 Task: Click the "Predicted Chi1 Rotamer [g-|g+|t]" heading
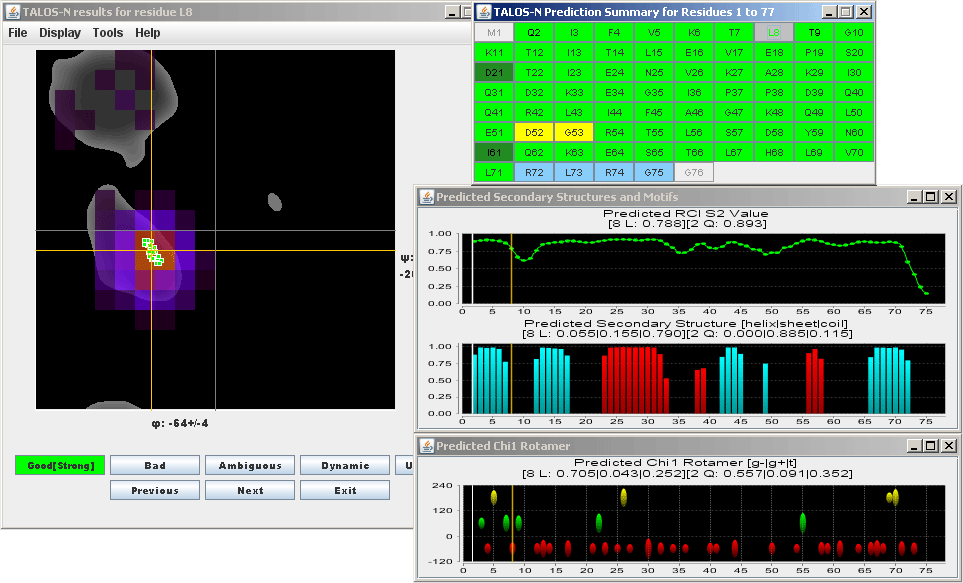coord(685,463)
